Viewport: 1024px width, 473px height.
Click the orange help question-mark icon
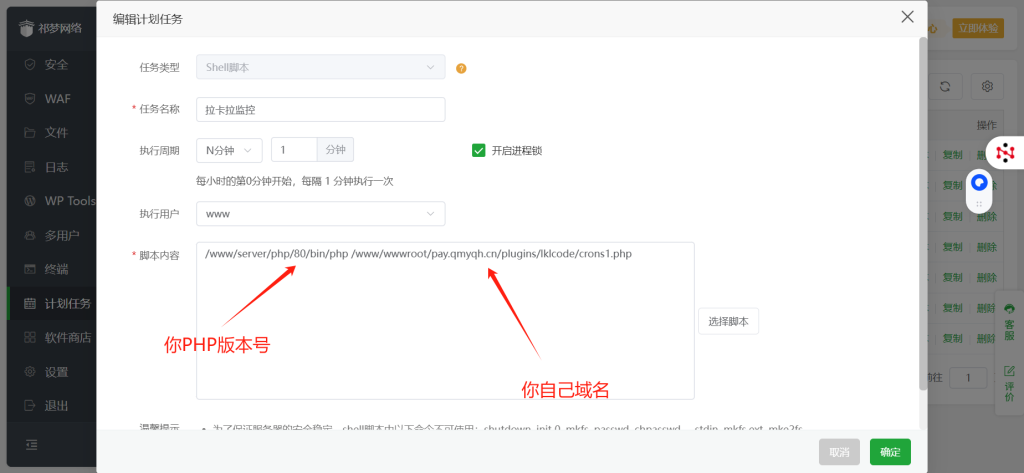click(x=461, y=68)
